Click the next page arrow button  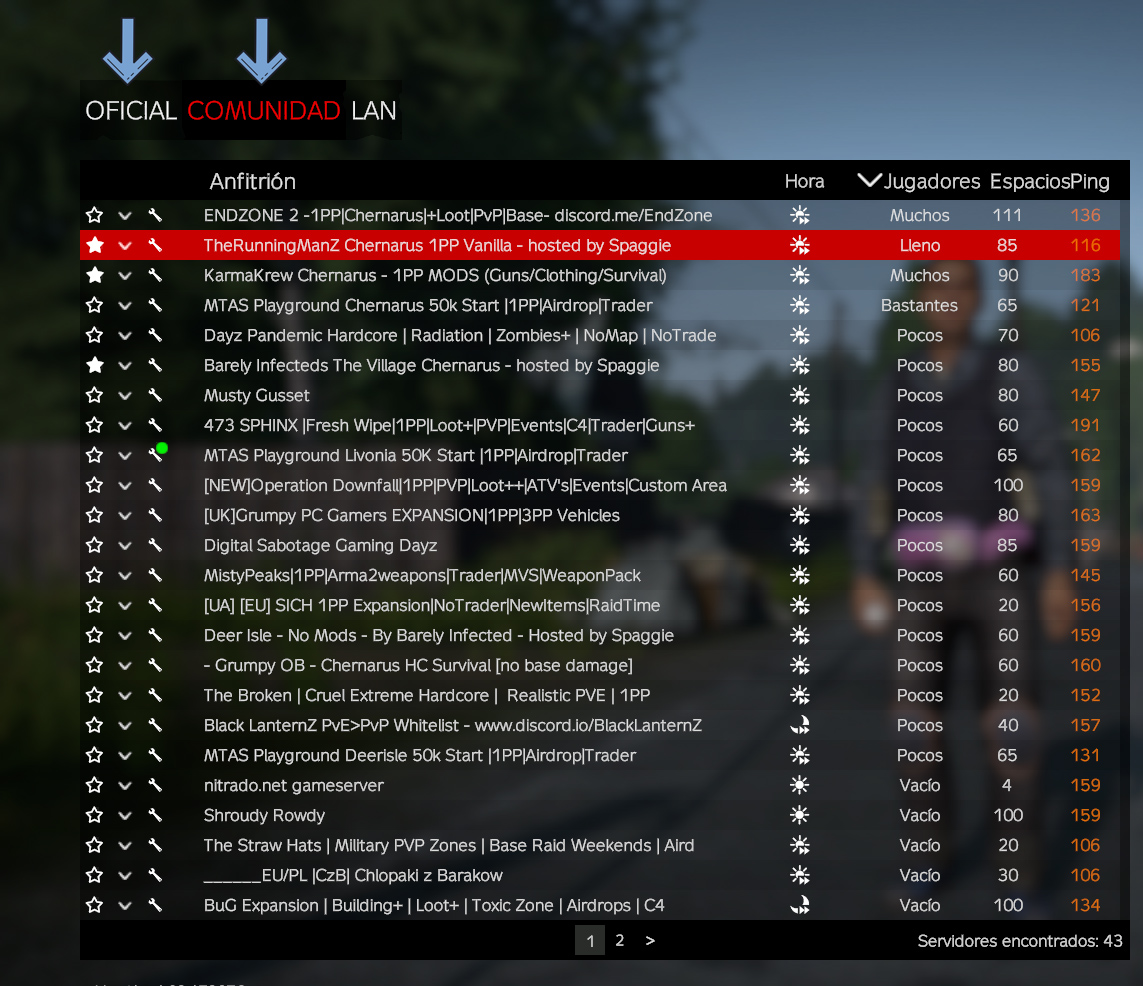tap(649, 940)
